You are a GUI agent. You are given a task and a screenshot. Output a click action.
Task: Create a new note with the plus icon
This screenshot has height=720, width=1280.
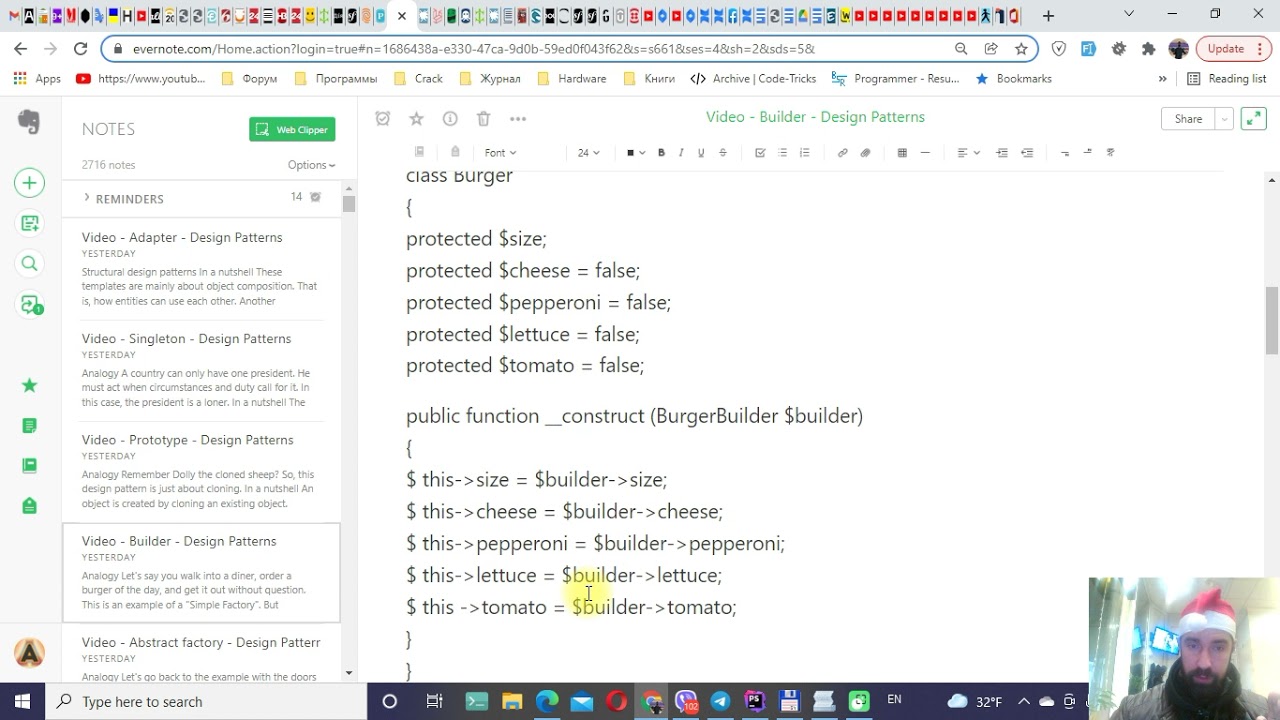tap(29, 183)
